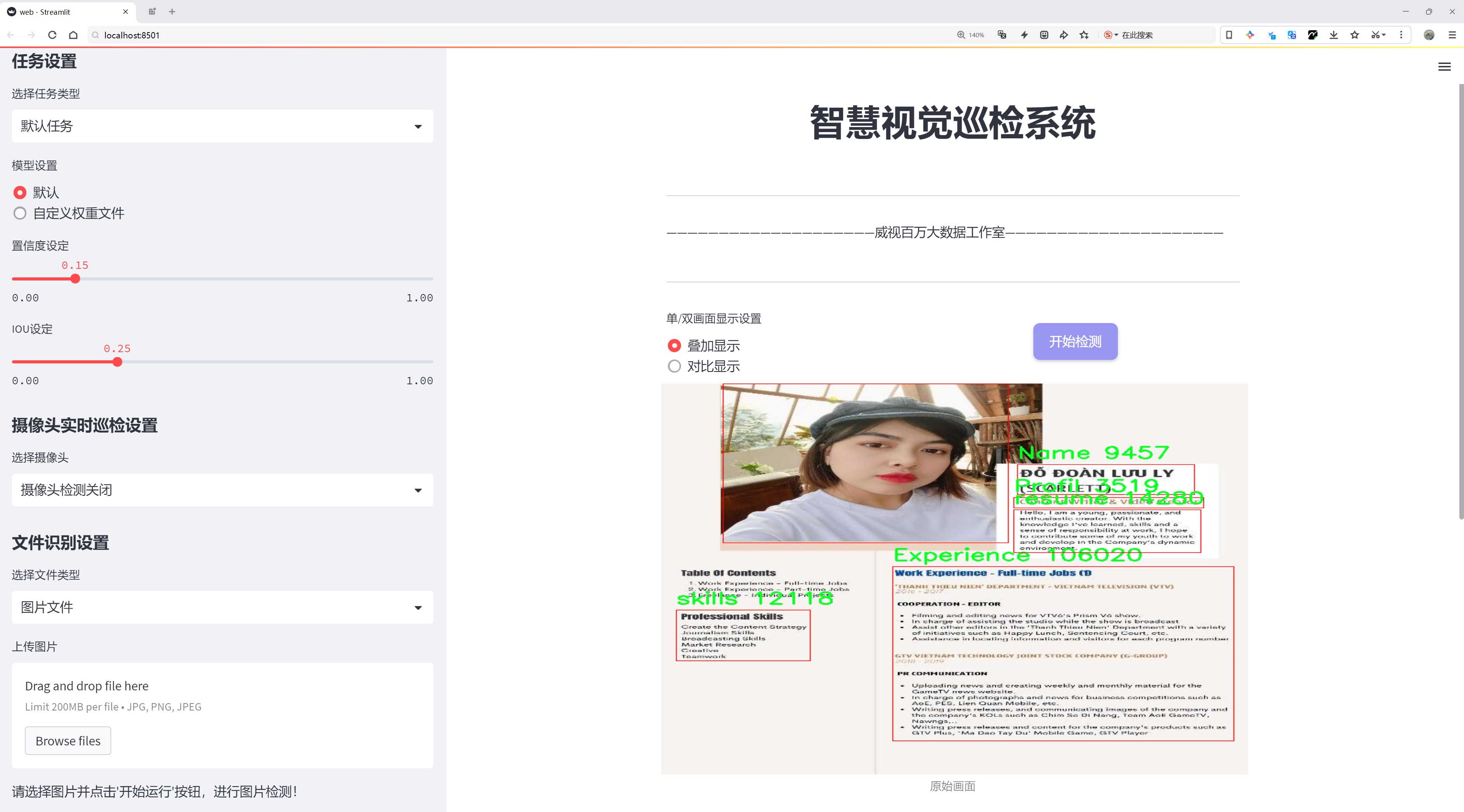Viewport: 1464px width, 812px height.
Task: Click the detected resume image result
Action: tap(954, 579)
